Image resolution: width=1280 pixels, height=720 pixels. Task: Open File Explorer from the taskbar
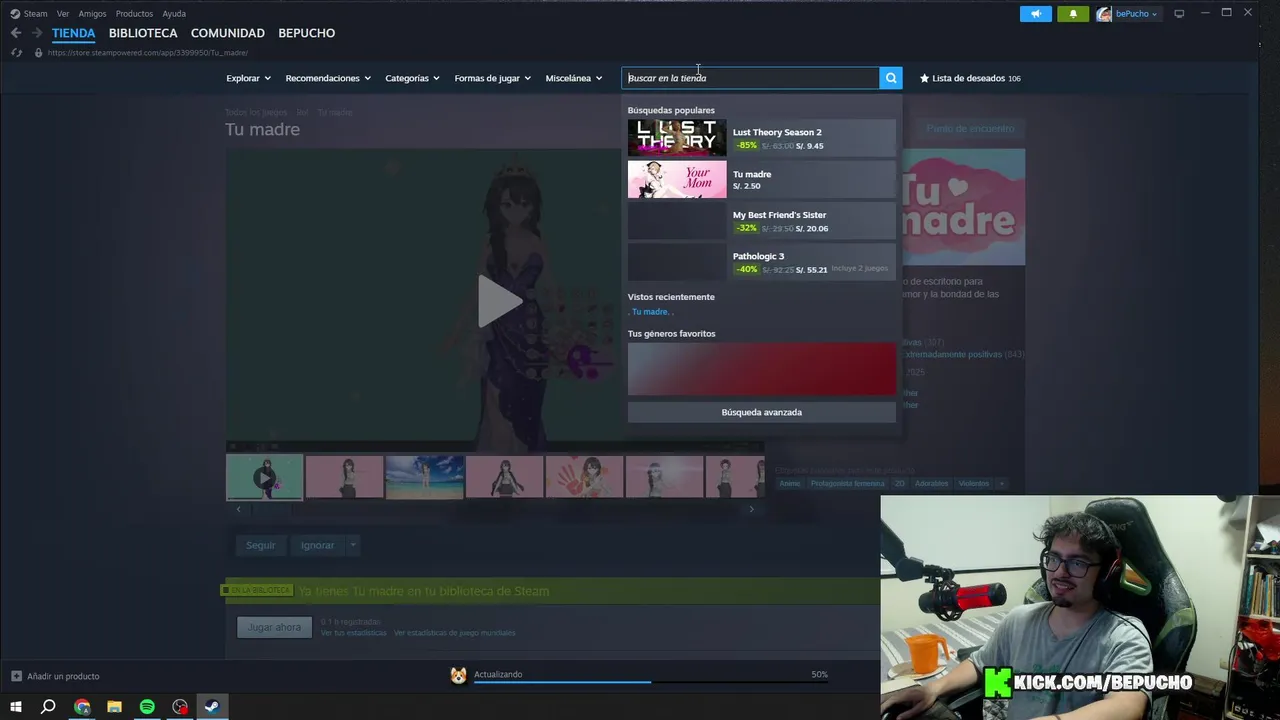(x=114, y=707)
